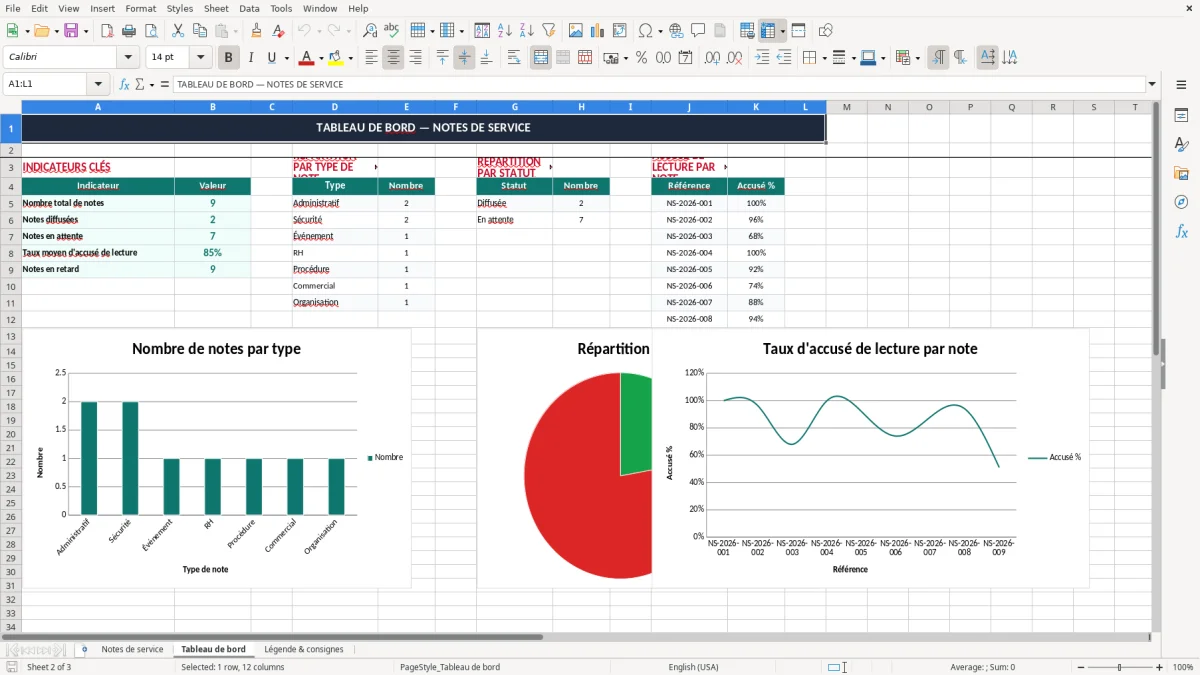Click the Sort Ascending icon
Image resolution: width=1200 pixels, height=675 pixels.
point(505,31)
